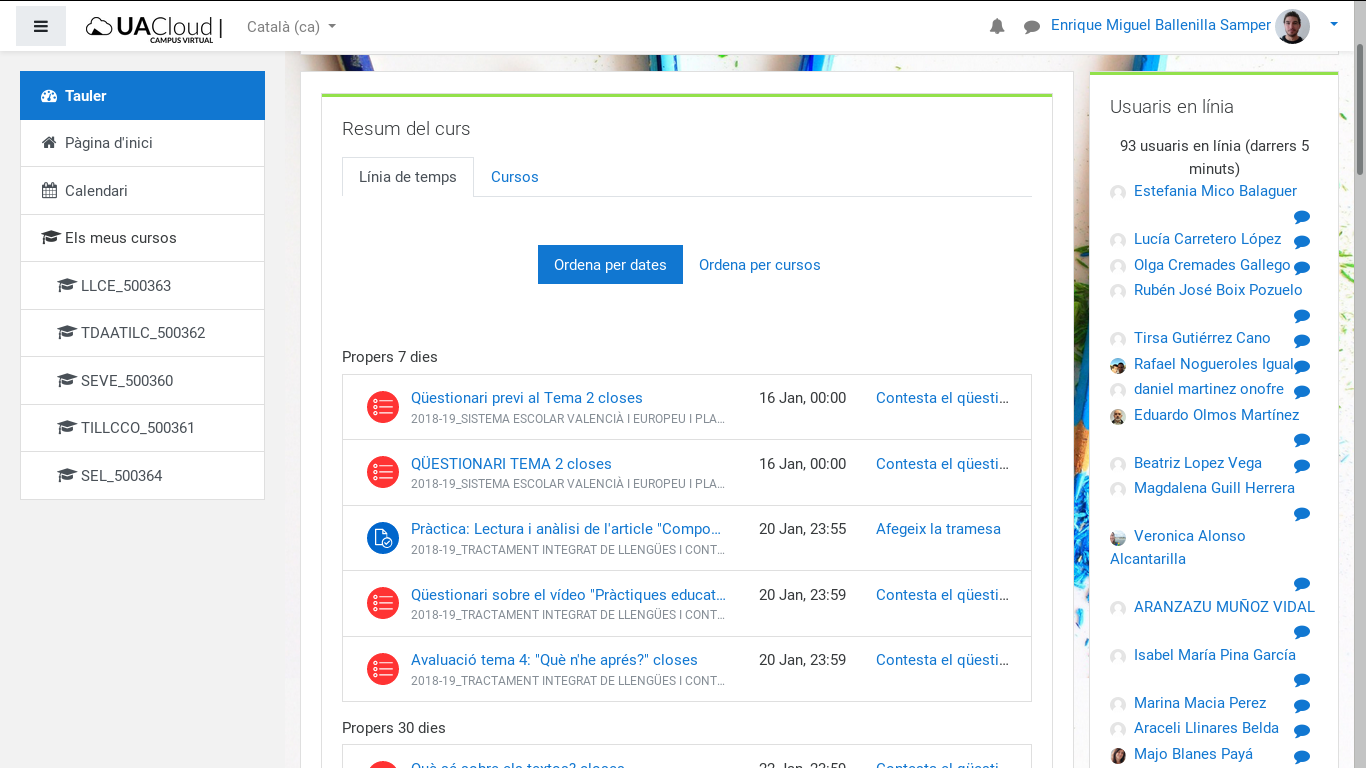Open Avaluació tema 4 "Què n'he aprés?"
The width and height of the screenshot is (1366, 768).
[554, 660]
